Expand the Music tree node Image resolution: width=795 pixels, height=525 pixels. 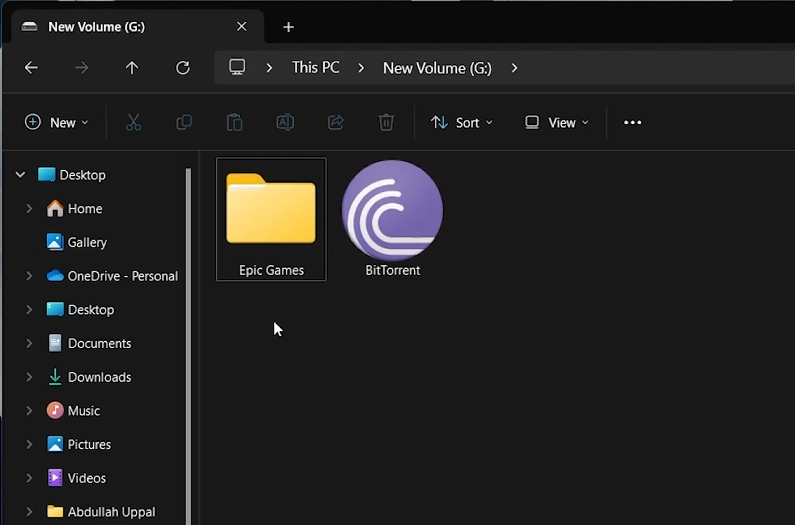coord(29,410)
